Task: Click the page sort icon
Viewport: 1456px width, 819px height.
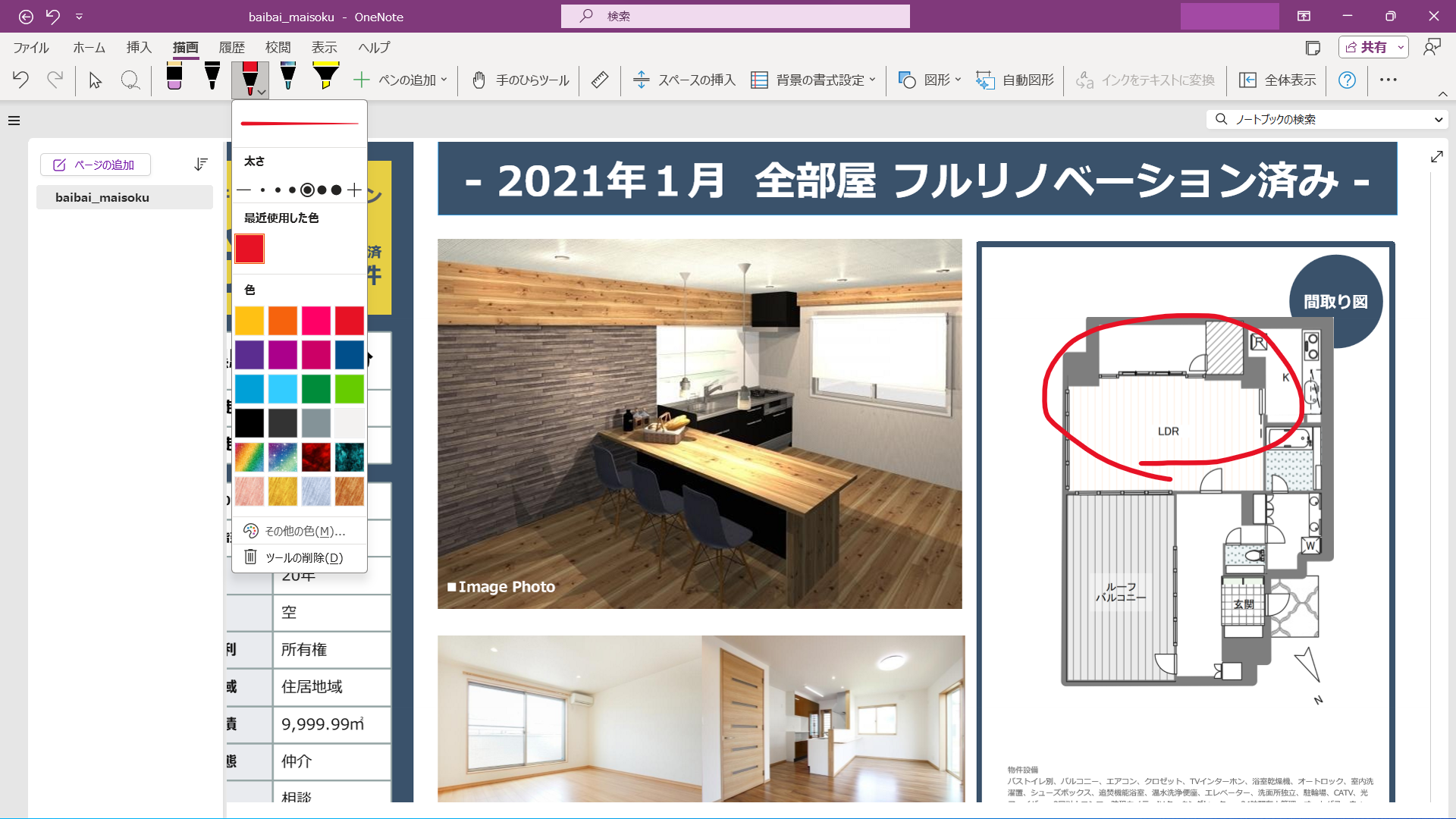Action: pyautogui.click(x=200, y=165)
